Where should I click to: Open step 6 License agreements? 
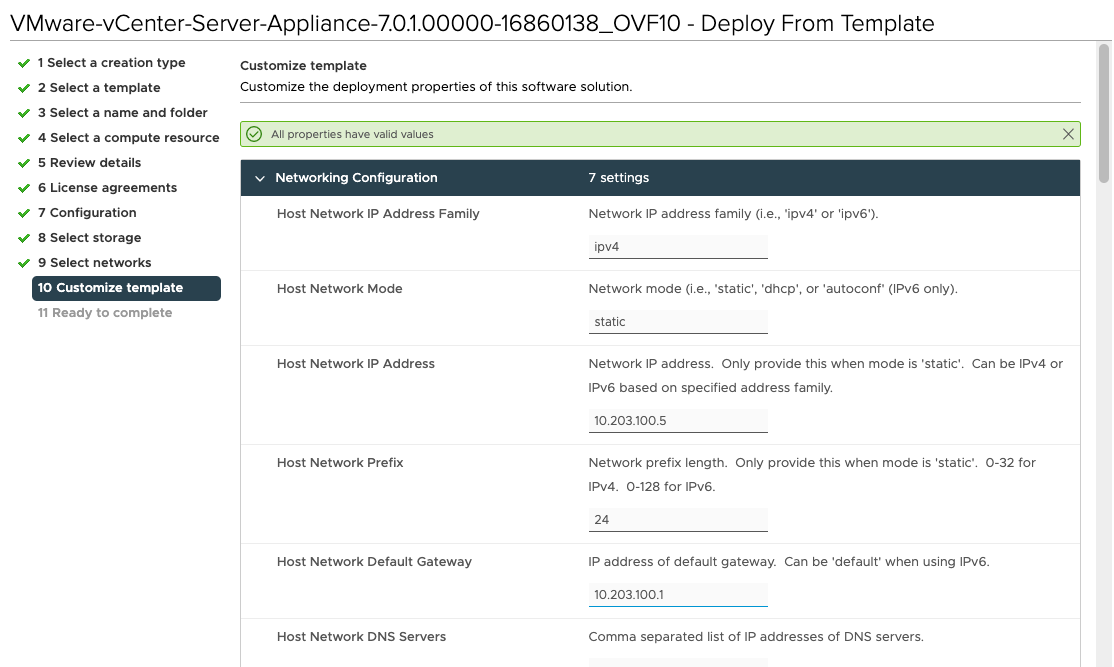coord(107,188)
